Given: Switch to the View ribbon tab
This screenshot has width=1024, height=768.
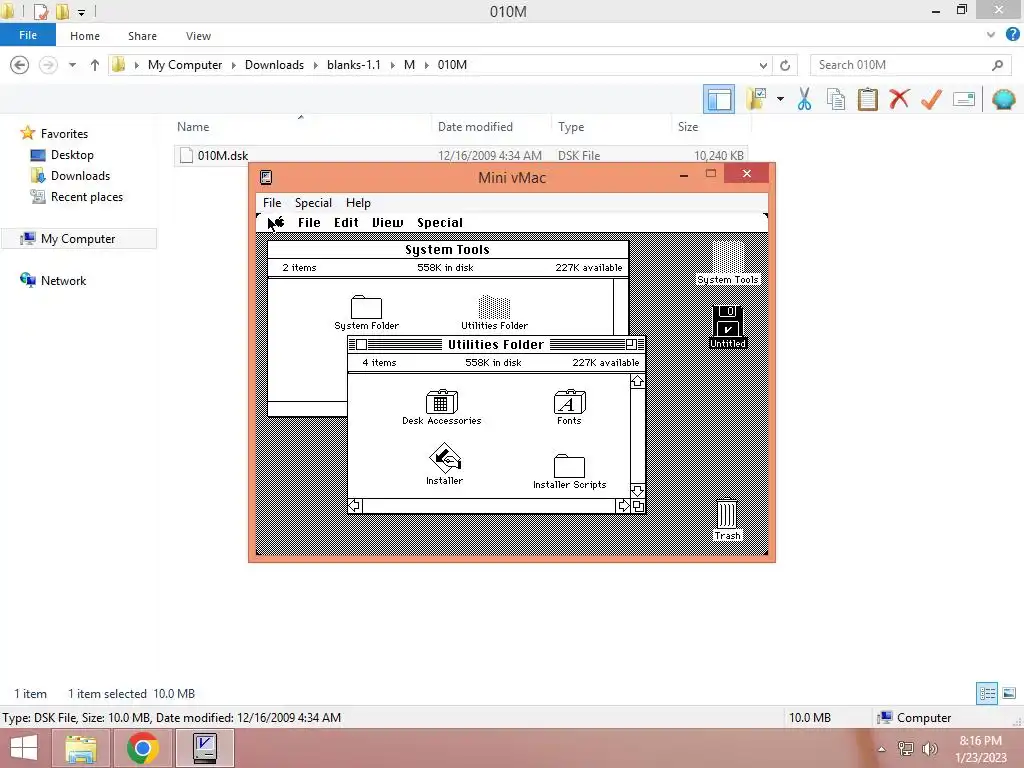Looking at the screenshot, I should 198,36.
